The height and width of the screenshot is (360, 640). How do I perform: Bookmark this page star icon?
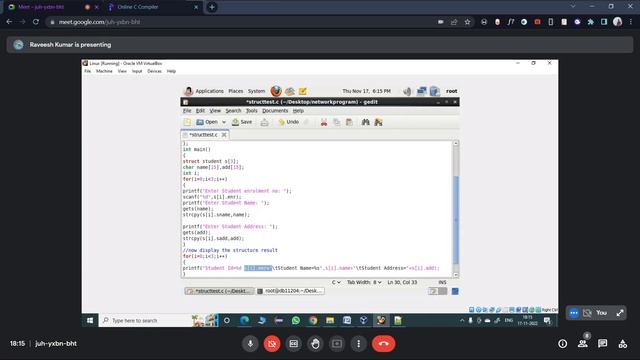pos(467,22)
